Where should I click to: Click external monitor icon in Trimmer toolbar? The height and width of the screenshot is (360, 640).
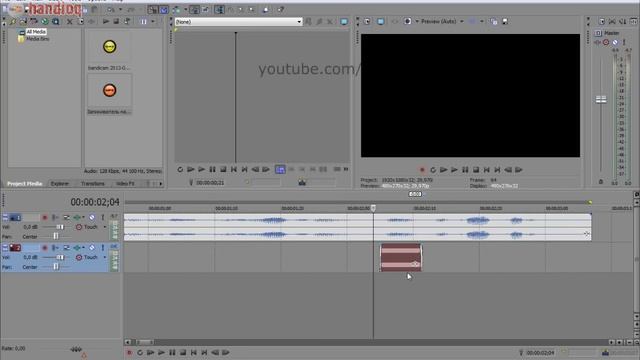click(344, 22)
